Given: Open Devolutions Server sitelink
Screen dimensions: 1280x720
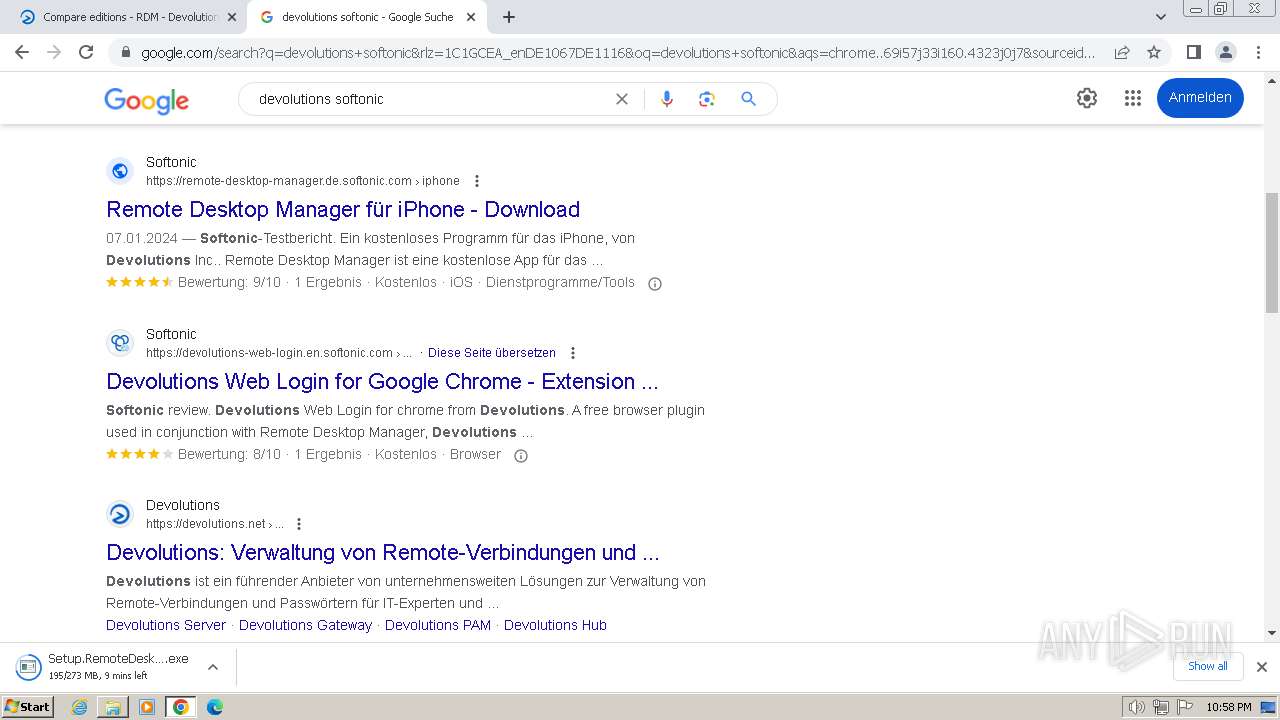Looking at the screenshot, I should click(x=166, y=625).
